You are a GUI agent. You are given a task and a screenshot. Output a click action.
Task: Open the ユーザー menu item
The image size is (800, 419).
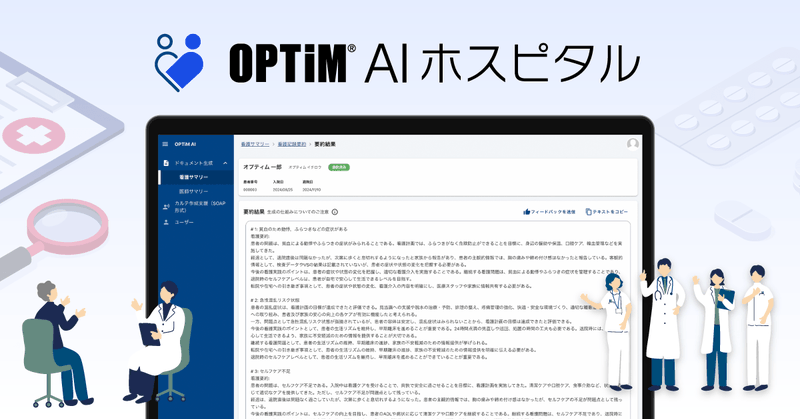(184, 223)
